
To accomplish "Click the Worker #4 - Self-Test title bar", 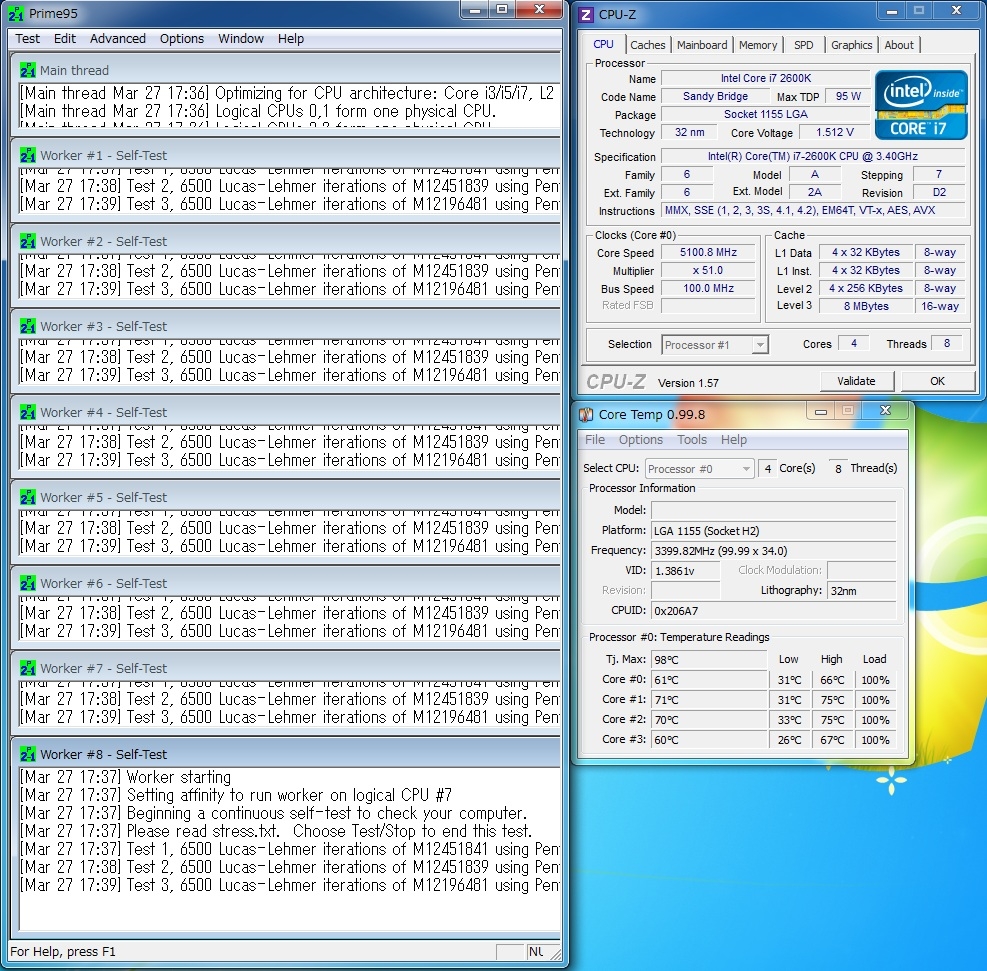I will (286, 412).
